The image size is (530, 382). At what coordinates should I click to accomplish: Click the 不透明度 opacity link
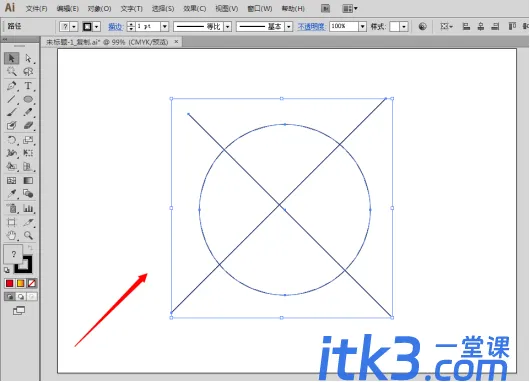pyautogui.click(x=311, y=26)
